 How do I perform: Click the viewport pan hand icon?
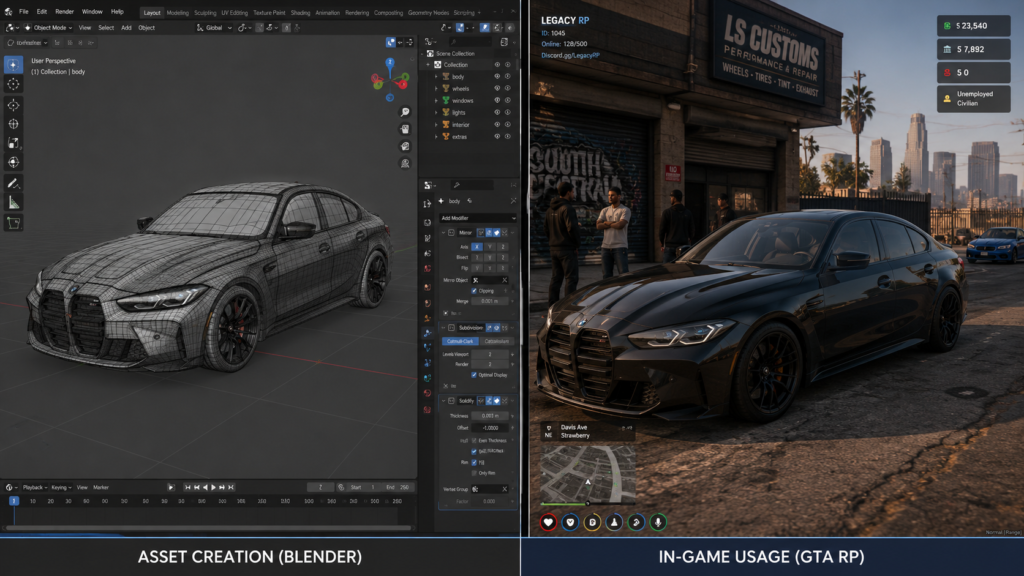(405, 129)
